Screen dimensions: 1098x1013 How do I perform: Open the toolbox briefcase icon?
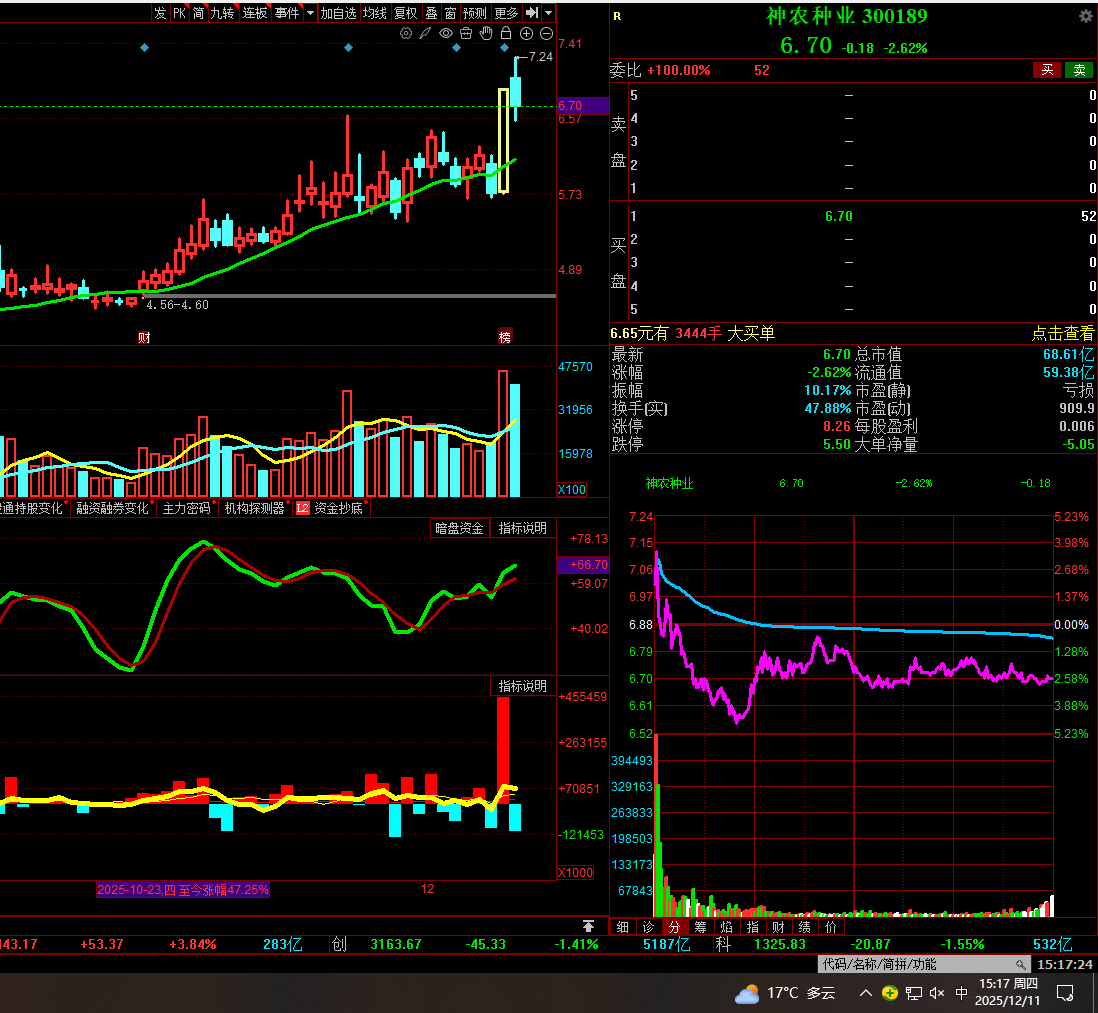466,34
